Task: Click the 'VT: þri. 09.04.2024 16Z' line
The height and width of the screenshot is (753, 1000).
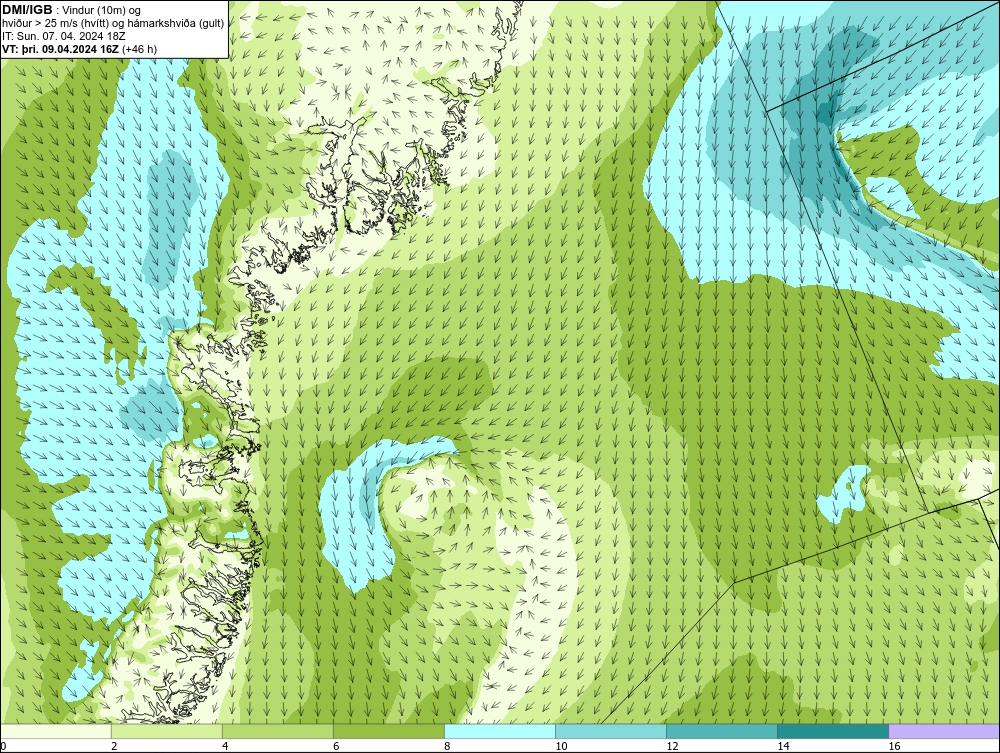Action: pyautogui.click(x=60, y=48)
